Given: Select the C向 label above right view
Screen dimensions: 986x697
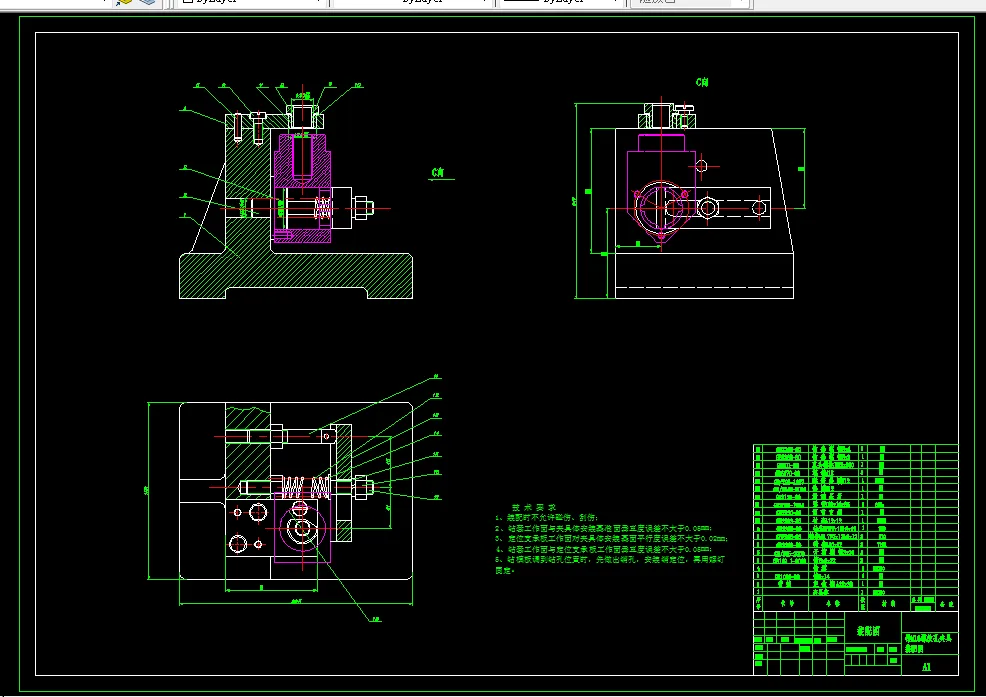Looking at the screenshot, I should point(702,82).
